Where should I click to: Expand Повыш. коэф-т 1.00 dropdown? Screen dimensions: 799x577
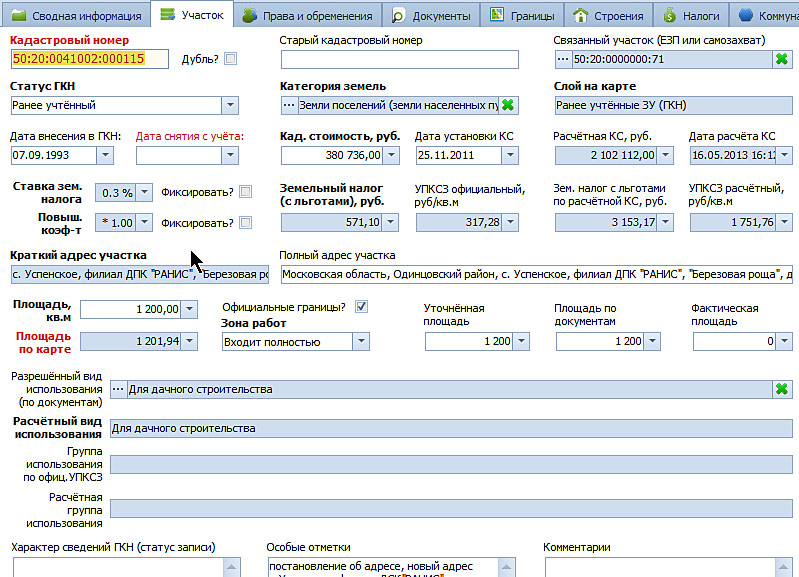click(145, 223)
